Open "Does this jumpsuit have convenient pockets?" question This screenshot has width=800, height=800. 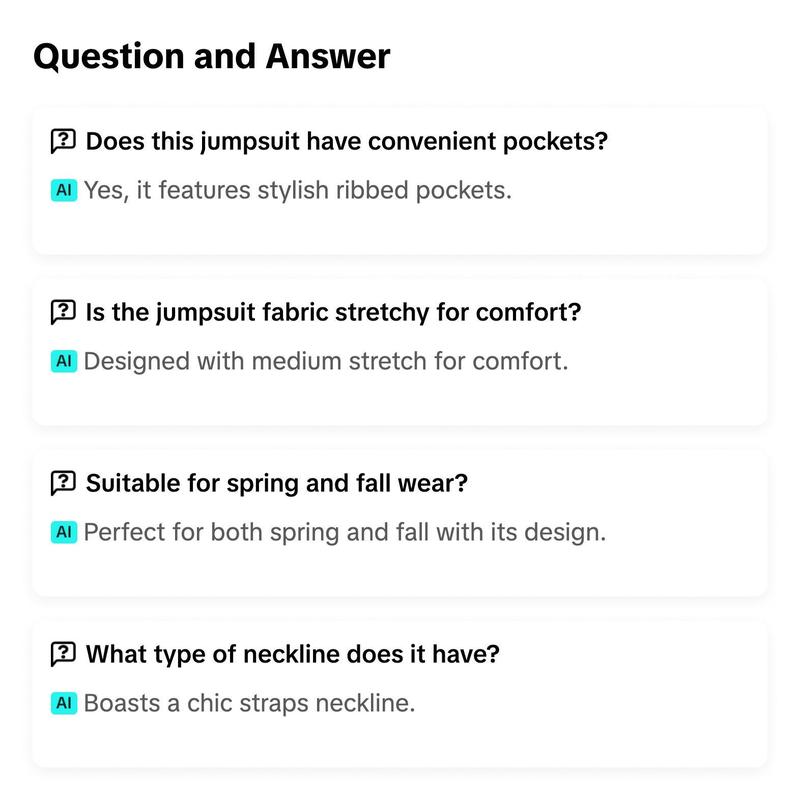pyautogui.click(x=347, y=141)
